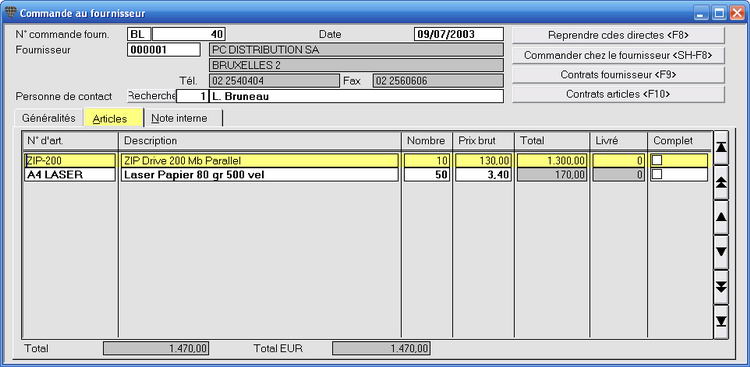Click Commander chez le fournisseur button

point(618,55)
